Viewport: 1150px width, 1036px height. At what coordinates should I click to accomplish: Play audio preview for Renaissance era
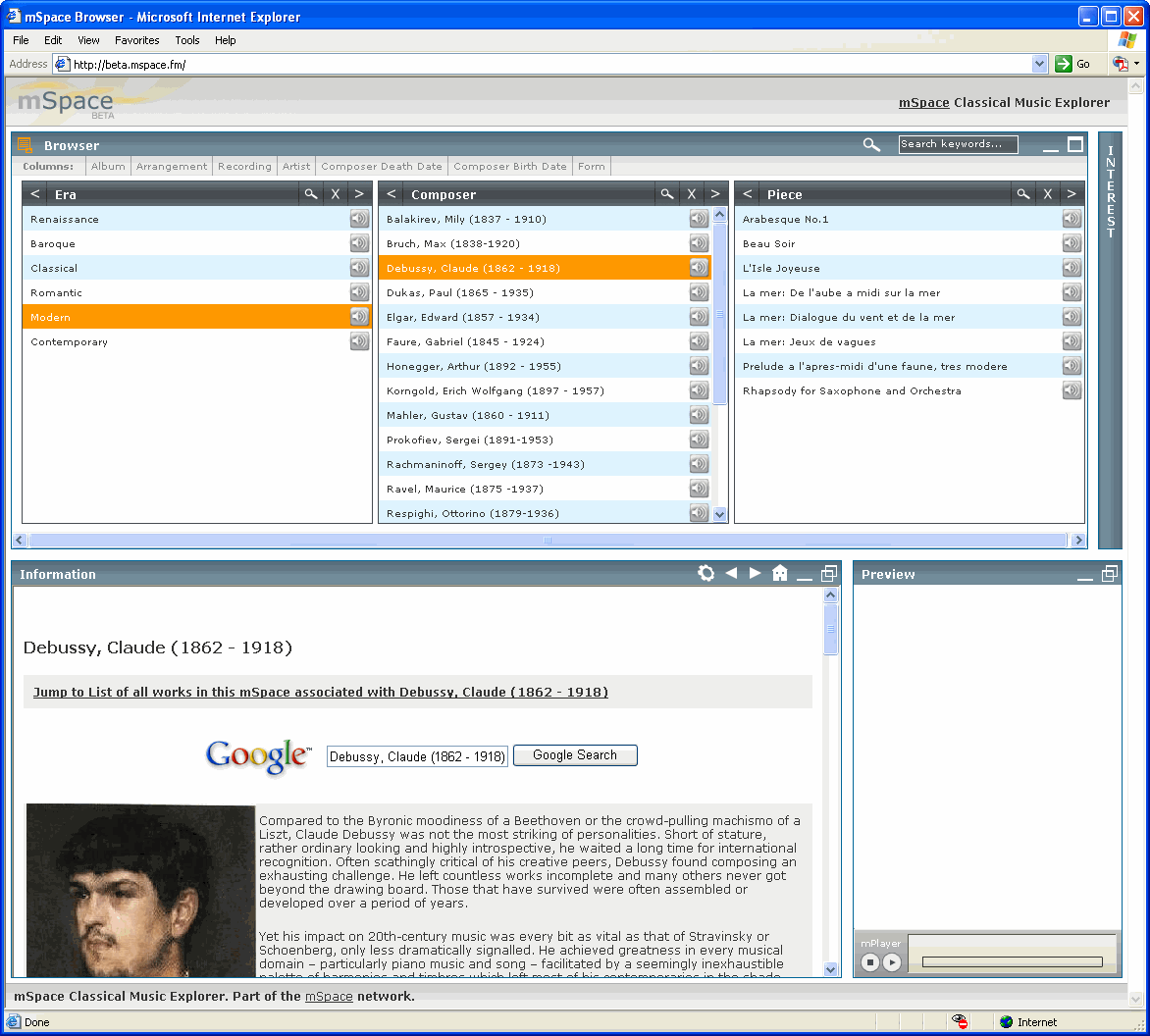pyautogui.click(x=359, y=219)
